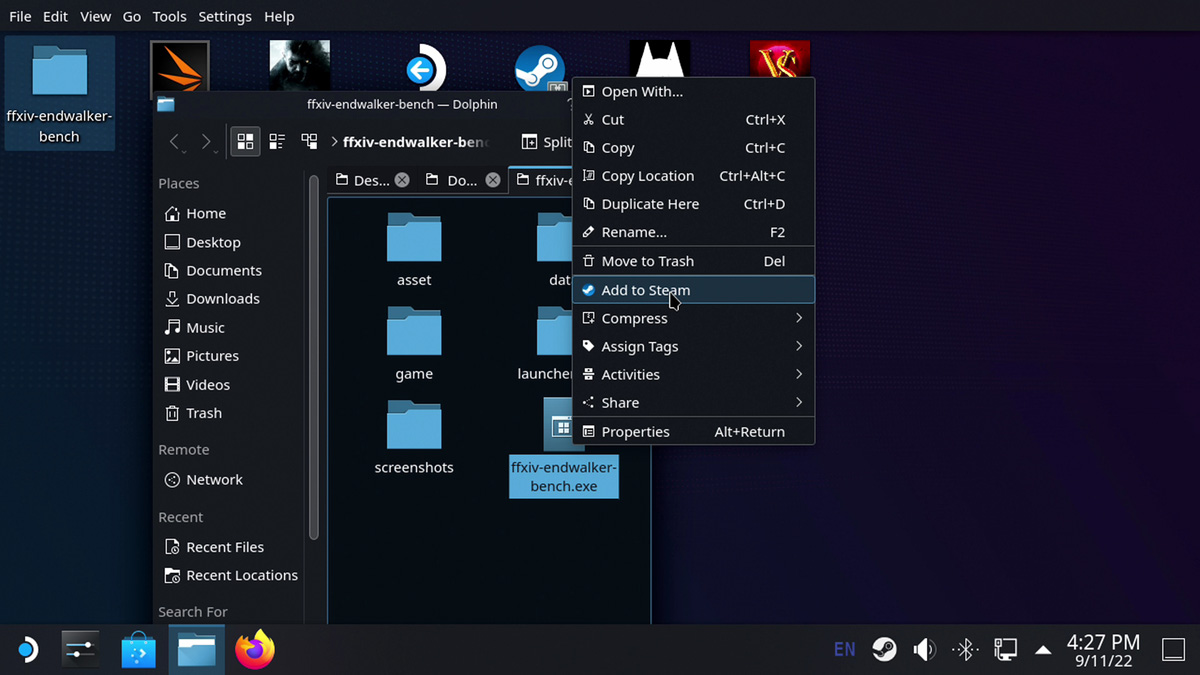Open the application launcher on taskbar
1200x675 pixels.
point(26,650)
